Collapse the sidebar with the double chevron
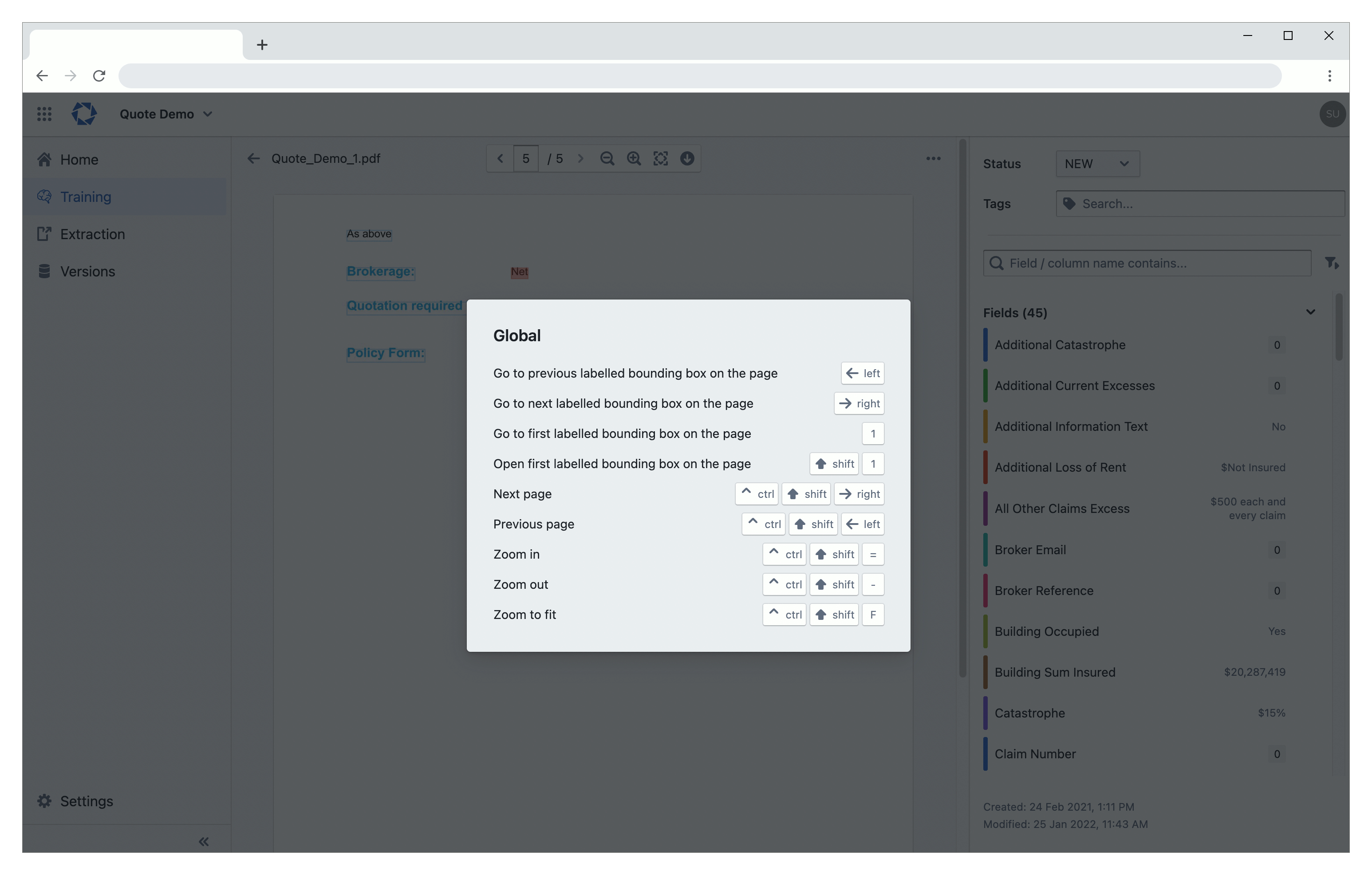 tap(203, 841)
